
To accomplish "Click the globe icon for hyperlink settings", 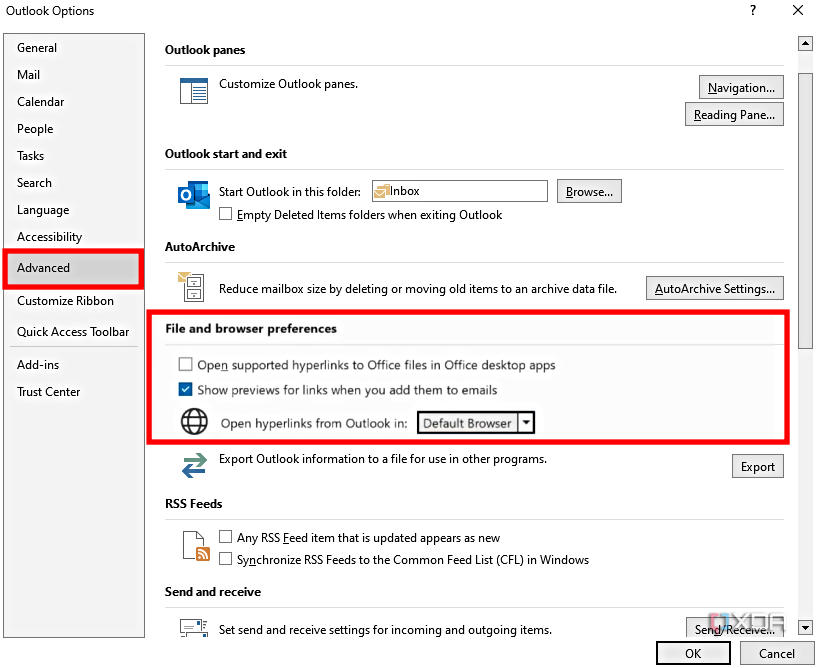I will click(x=192, y=422).
